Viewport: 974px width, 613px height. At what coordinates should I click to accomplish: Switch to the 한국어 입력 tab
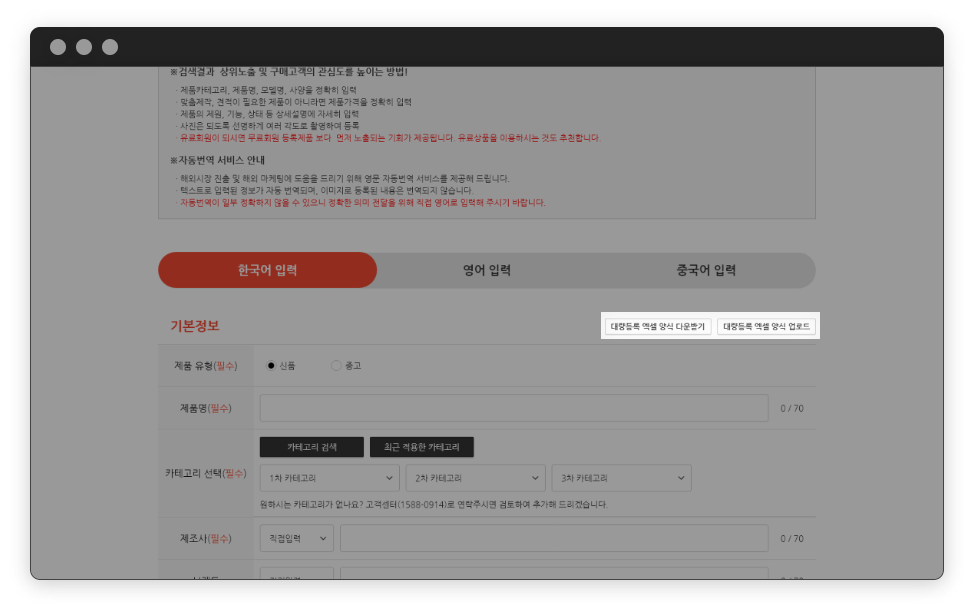tap(268, 270)
